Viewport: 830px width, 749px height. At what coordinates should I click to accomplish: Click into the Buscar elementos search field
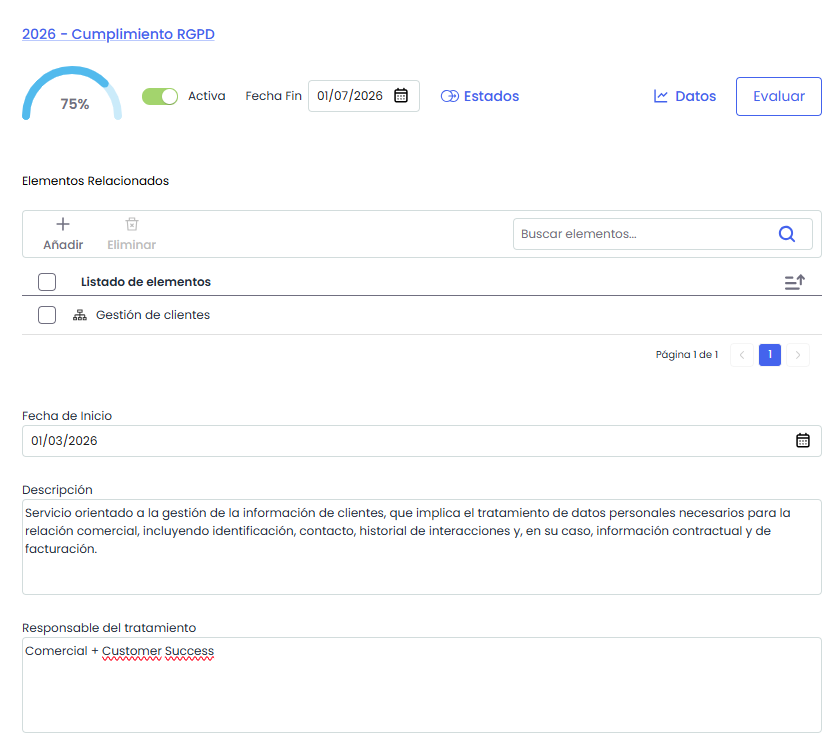640,234
